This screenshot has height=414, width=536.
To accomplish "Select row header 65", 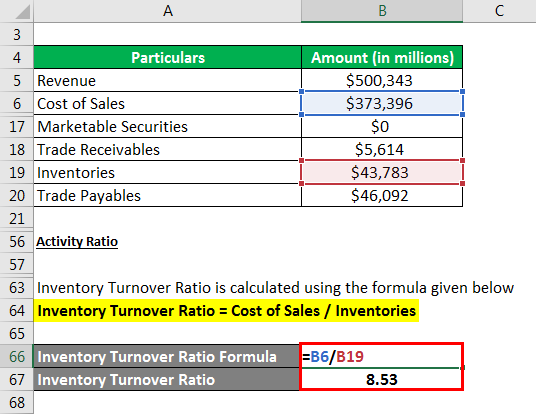I will tap(17, 334).
